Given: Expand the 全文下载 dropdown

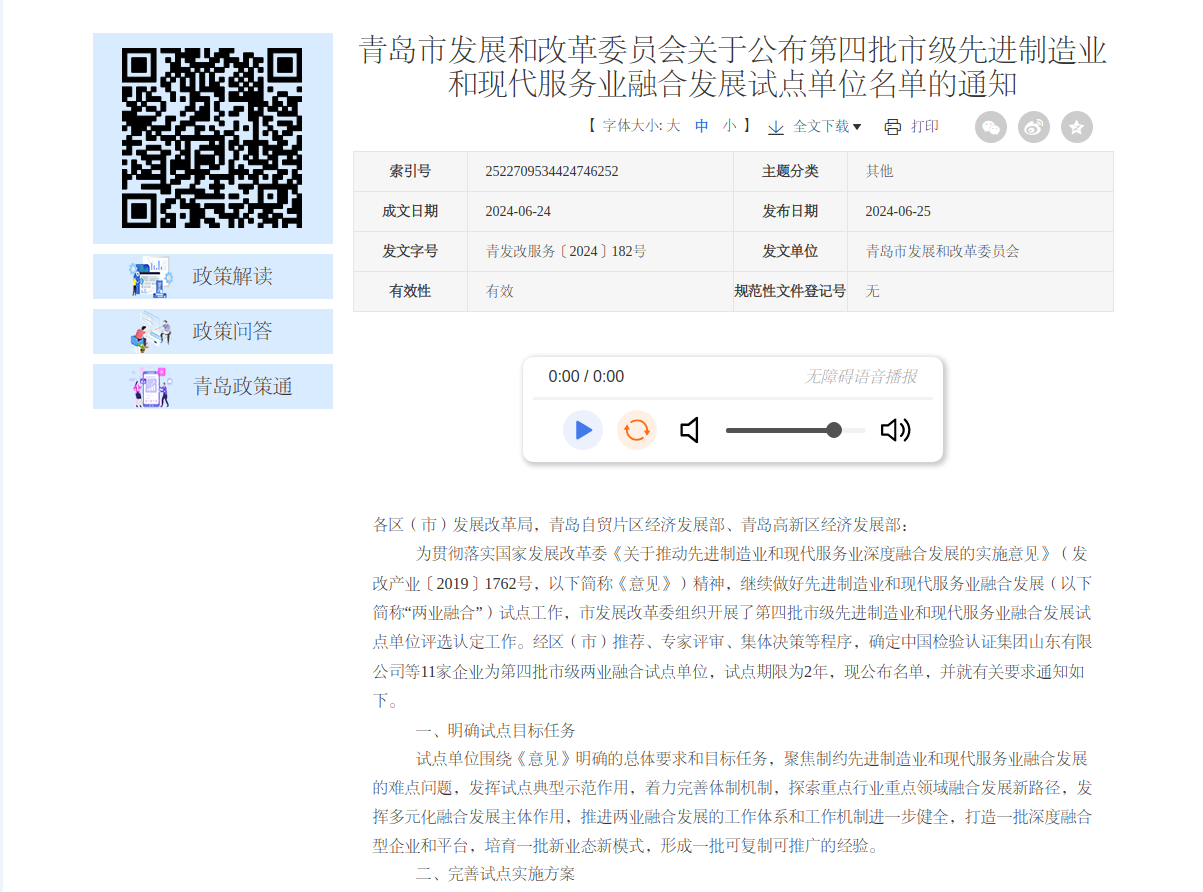Looking at the screenshot, I should [x=827, y=127].
